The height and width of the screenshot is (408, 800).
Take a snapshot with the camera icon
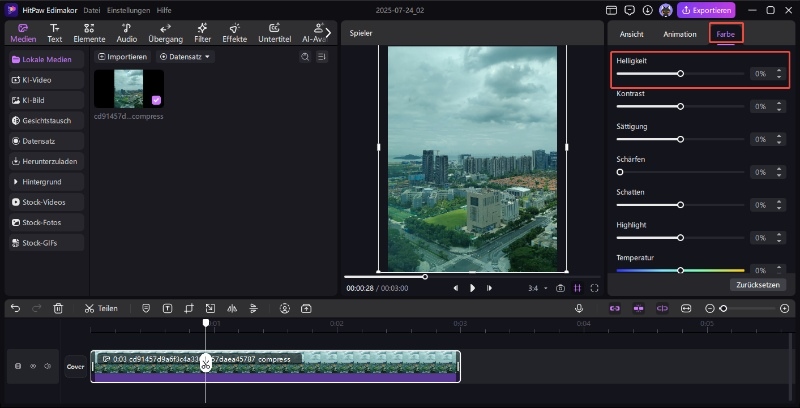[x=560, y=288]
